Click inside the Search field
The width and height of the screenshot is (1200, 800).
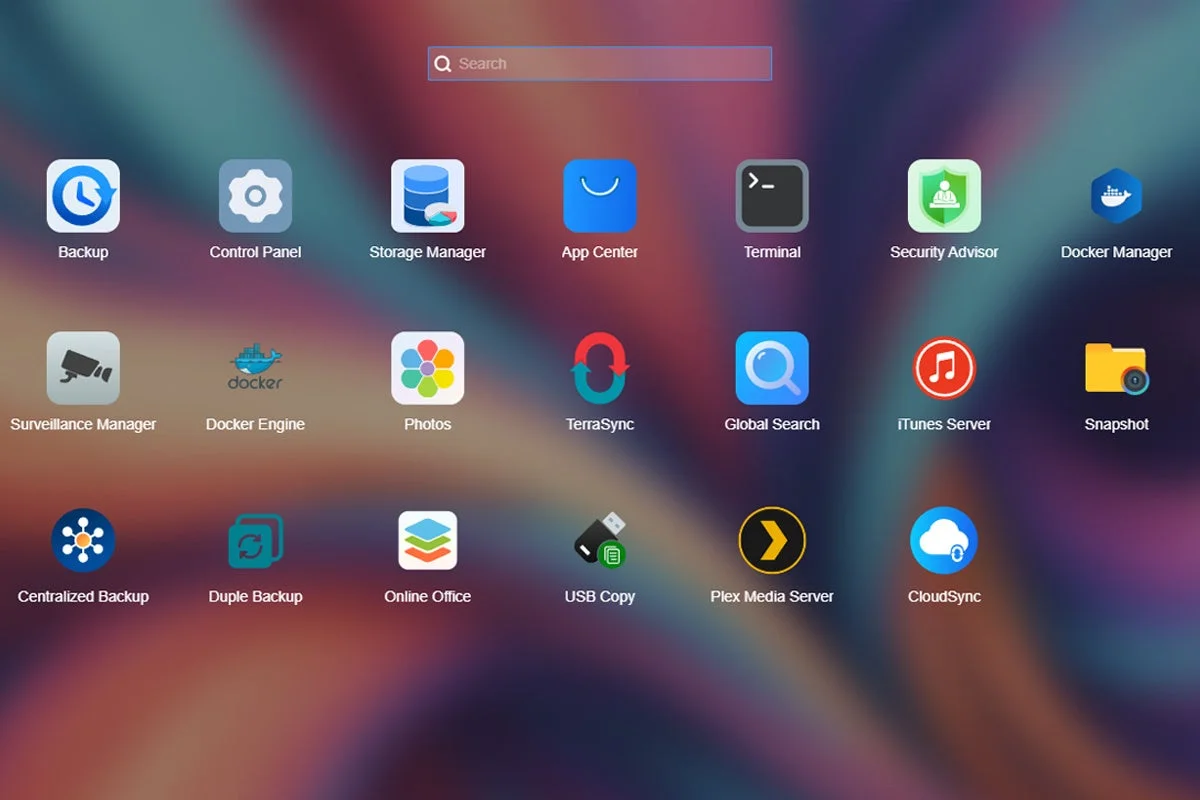[599, 63]
